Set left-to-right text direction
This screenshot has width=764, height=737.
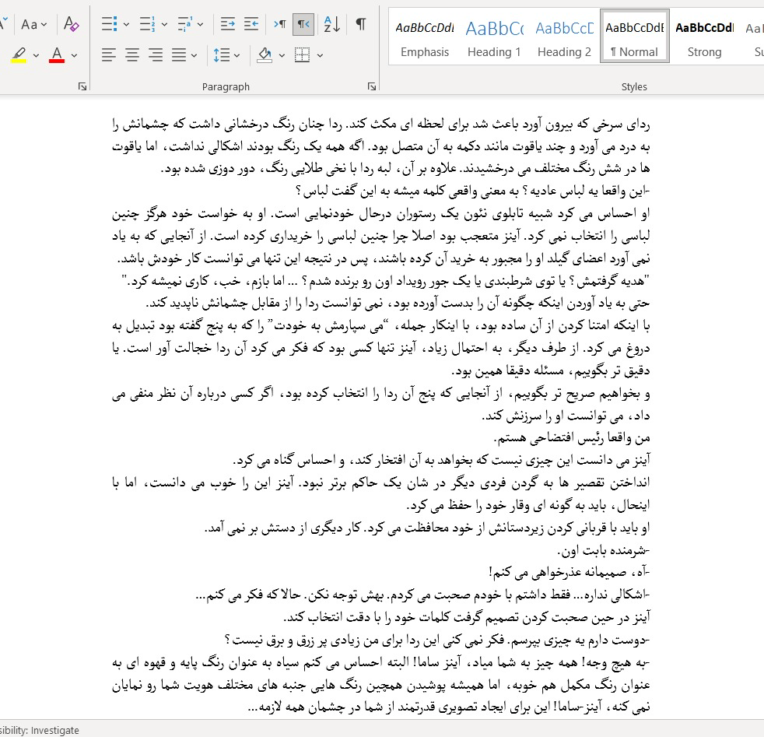[280, 24]
